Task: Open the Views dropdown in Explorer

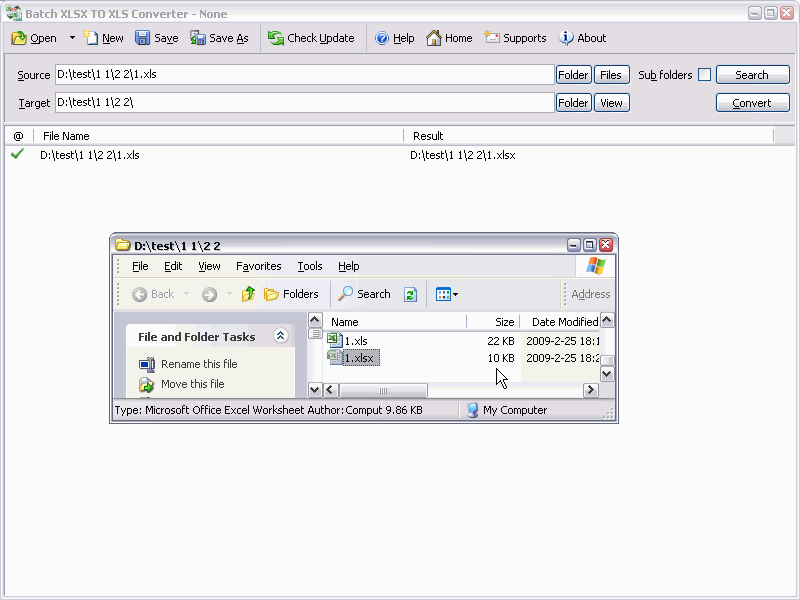Action: point(447,294)
